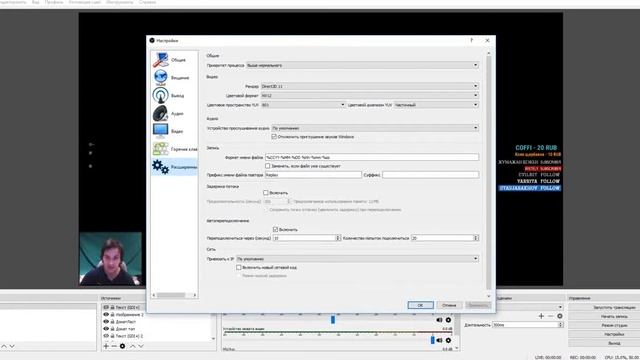This screenshot has width=640, height=360.
Task: Click the audio capture device volume slider
Action: coord(433,340)
